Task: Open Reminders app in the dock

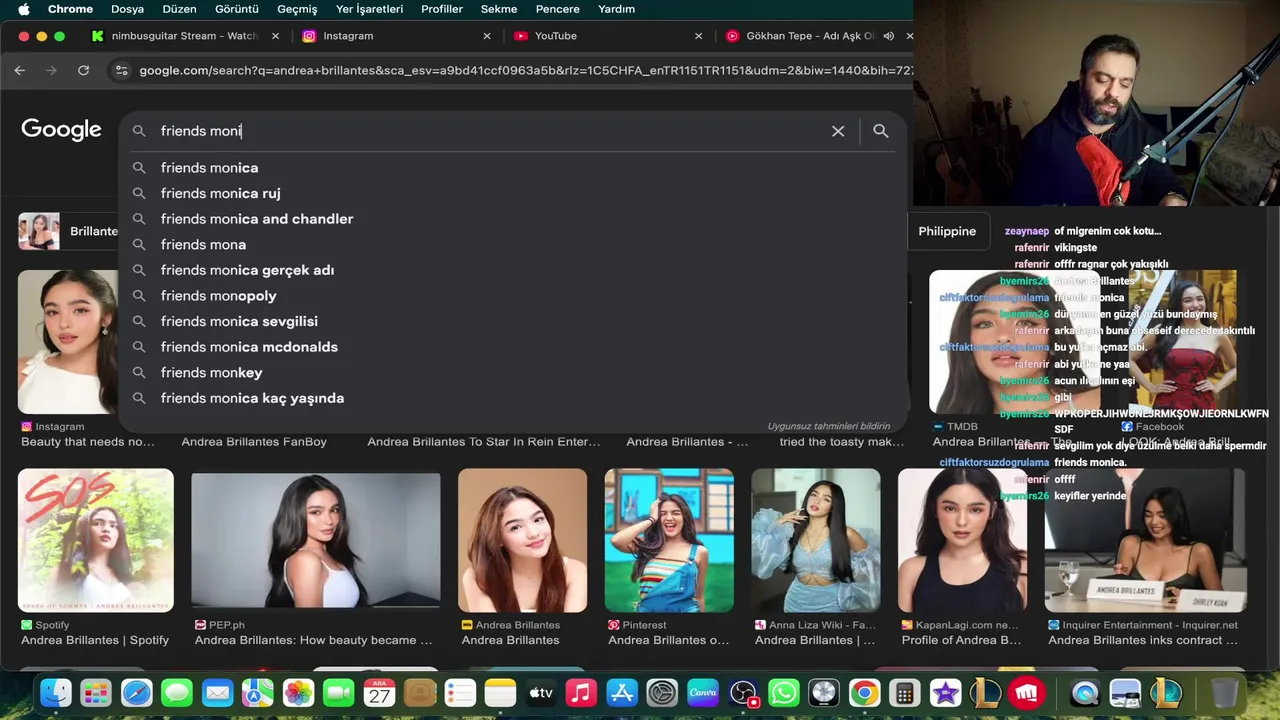Action: pos(460,693)
